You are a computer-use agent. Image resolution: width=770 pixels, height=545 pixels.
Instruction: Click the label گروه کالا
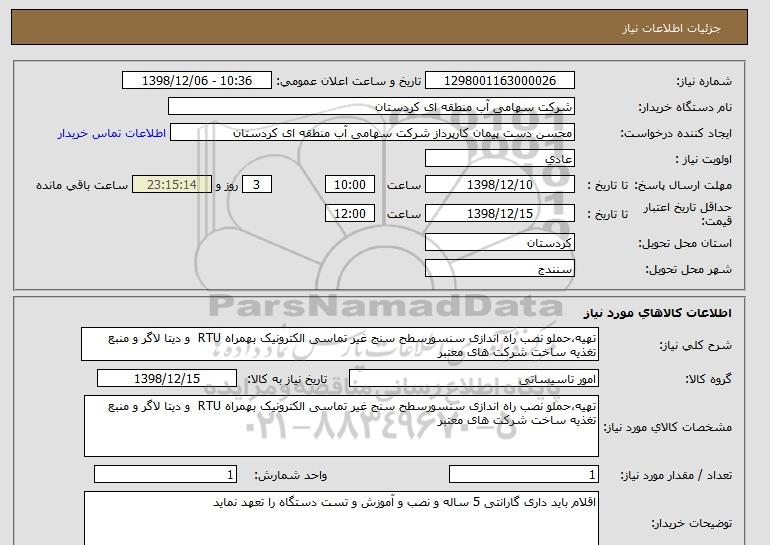[709, 379]
